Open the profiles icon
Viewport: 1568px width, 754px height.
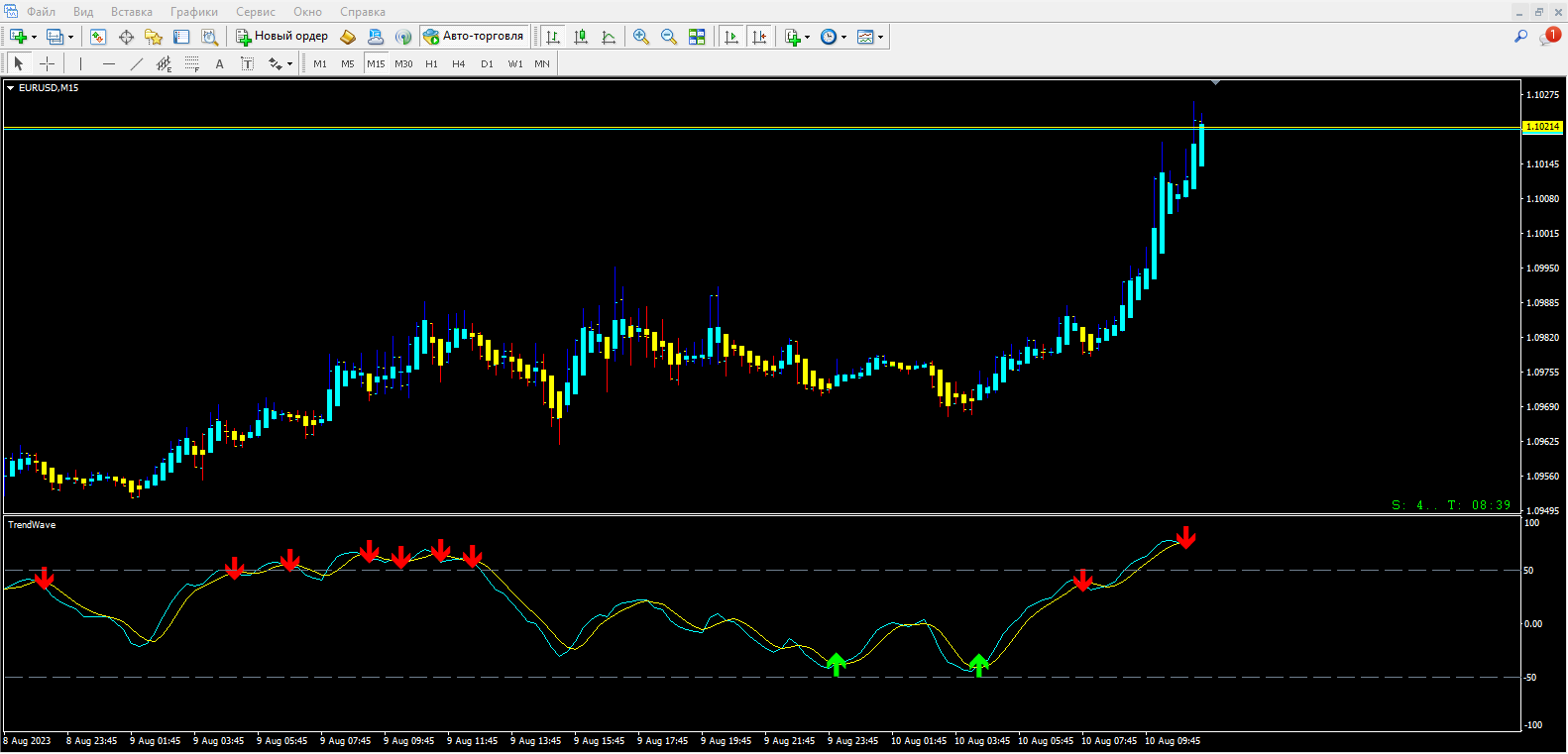(x=56, y=37)
